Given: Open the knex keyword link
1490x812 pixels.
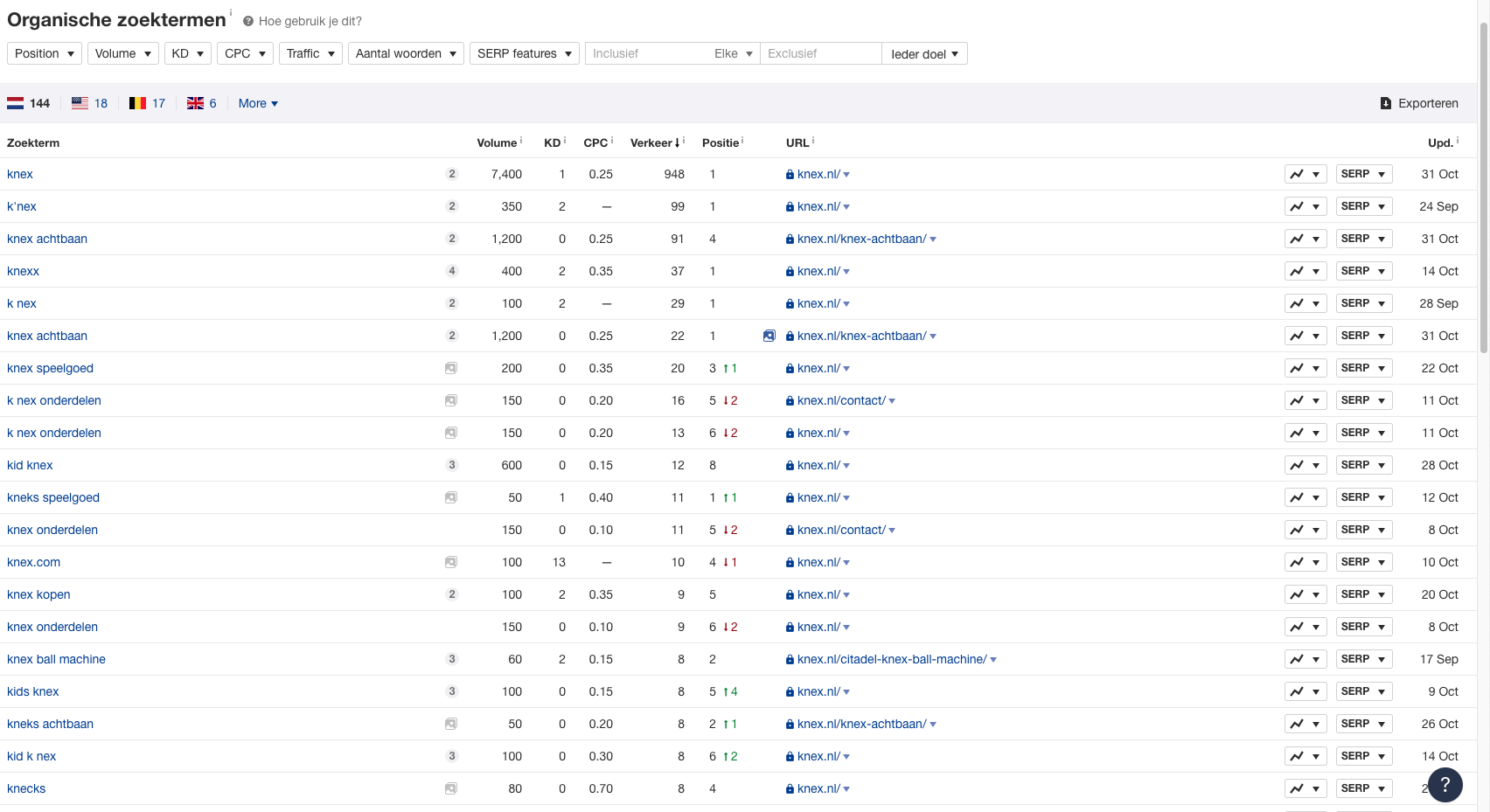Looking at the screenshot, I should click(20, 174).
